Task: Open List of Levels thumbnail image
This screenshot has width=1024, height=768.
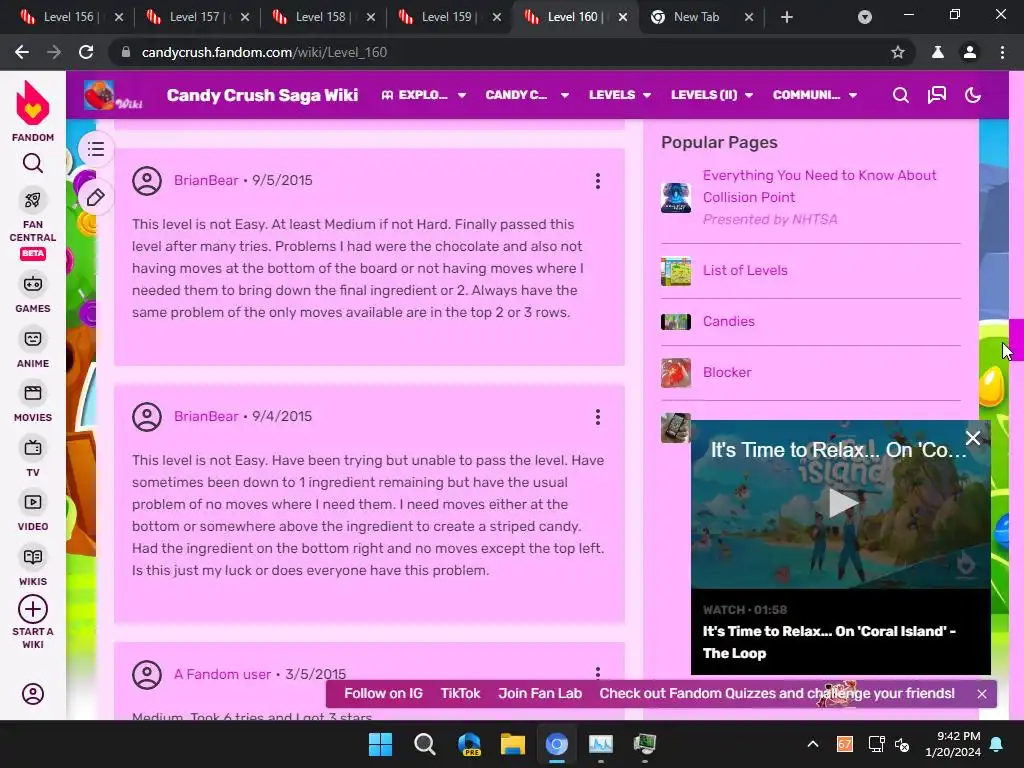Action: (x=676, y=271)
